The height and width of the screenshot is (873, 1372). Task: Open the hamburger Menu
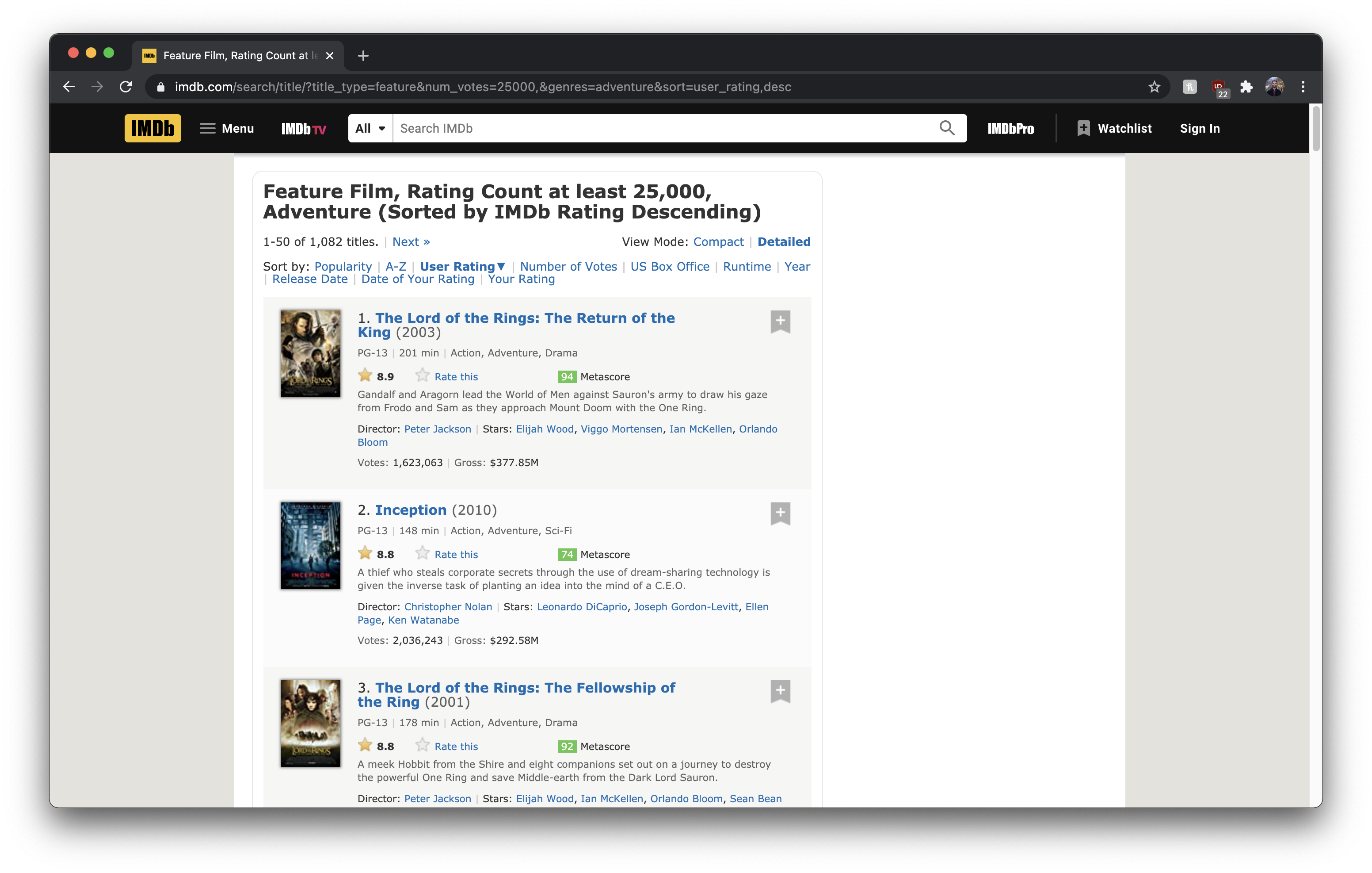pyautogui.click(x=227, y=128)
